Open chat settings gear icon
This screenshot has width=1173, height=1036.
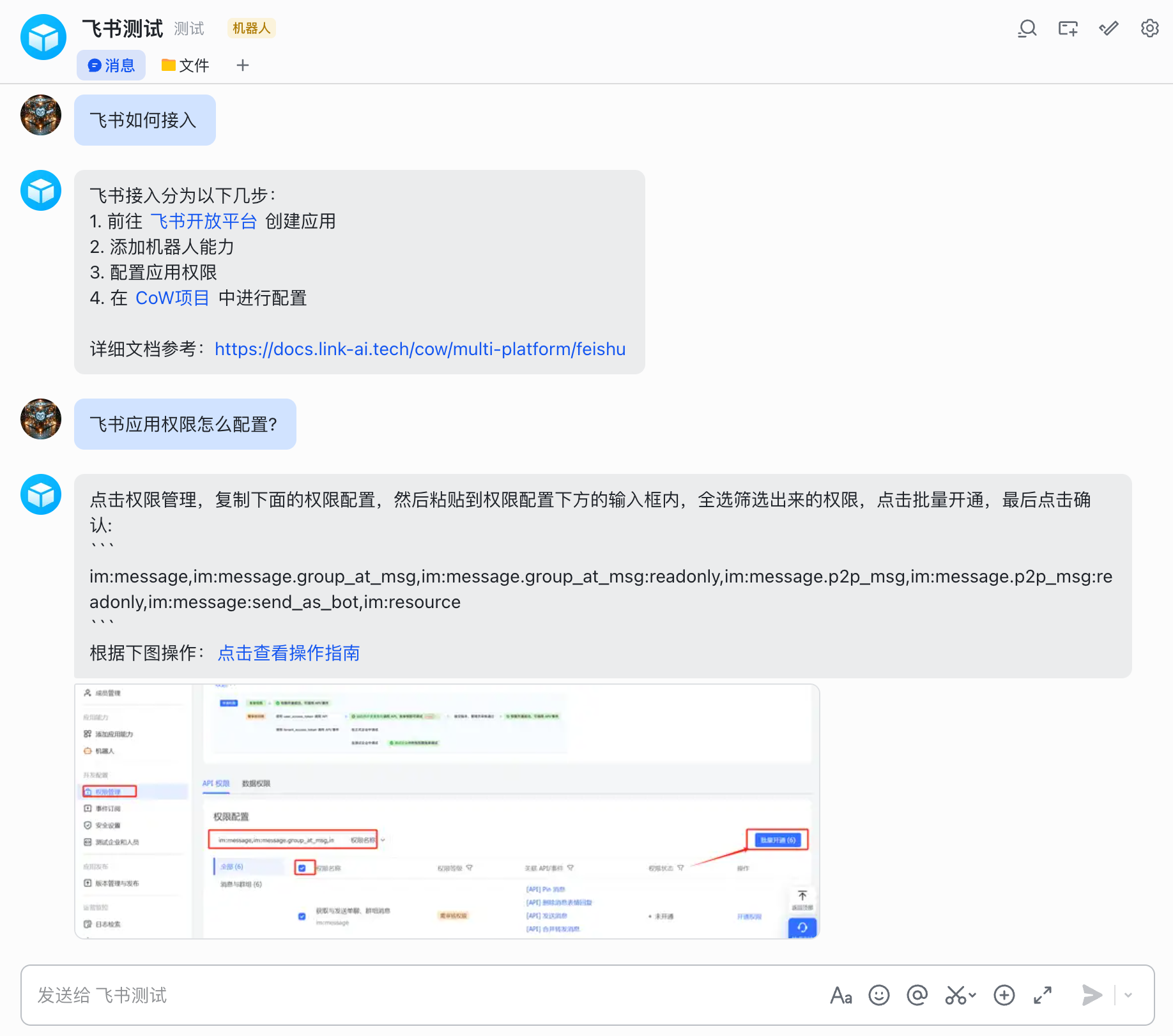[x=1149, y=29]
